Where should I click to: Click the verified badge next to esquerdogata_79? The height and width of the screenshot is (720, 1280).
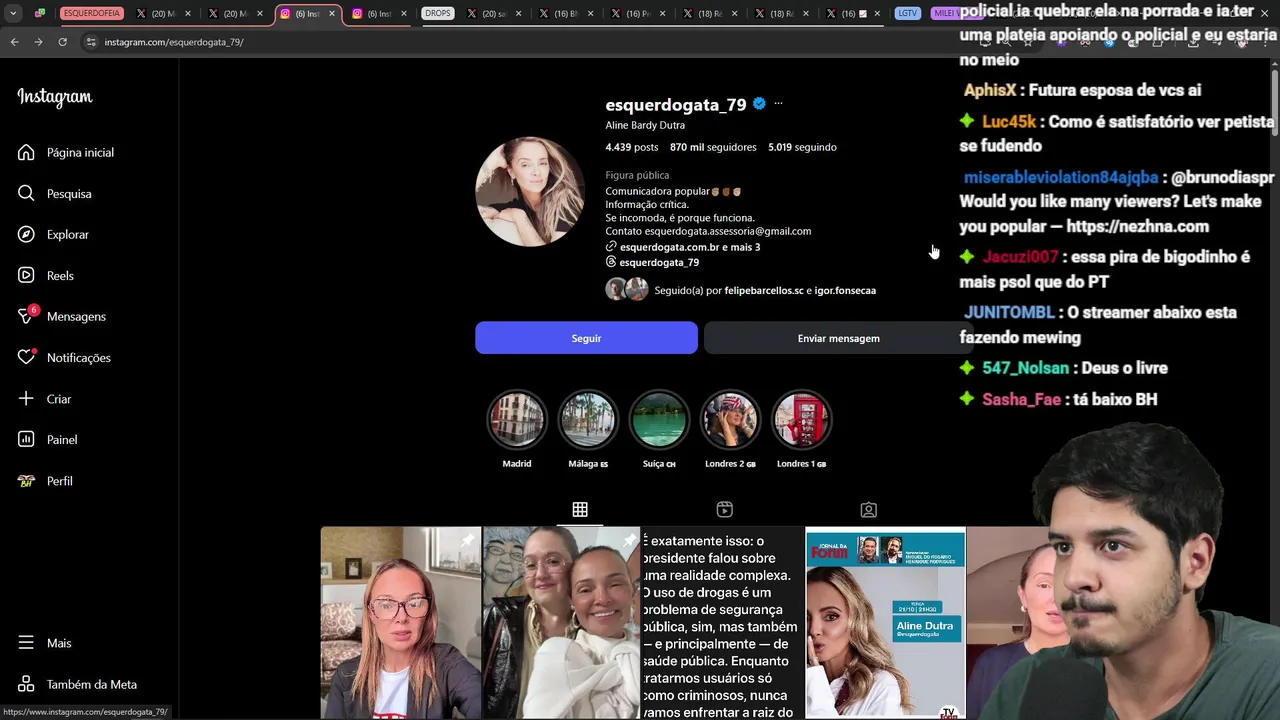click(x=759, y=103)
